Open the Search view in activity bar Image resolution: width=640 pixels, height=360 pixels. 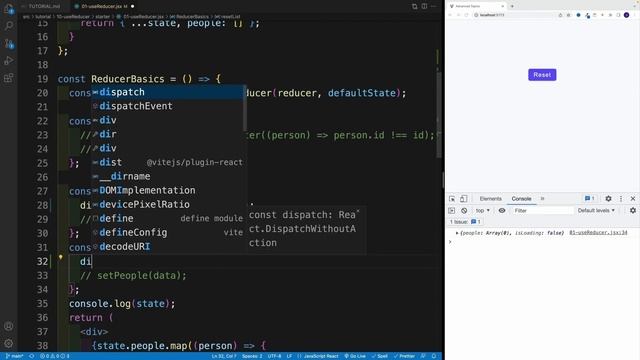coord(9,26)
